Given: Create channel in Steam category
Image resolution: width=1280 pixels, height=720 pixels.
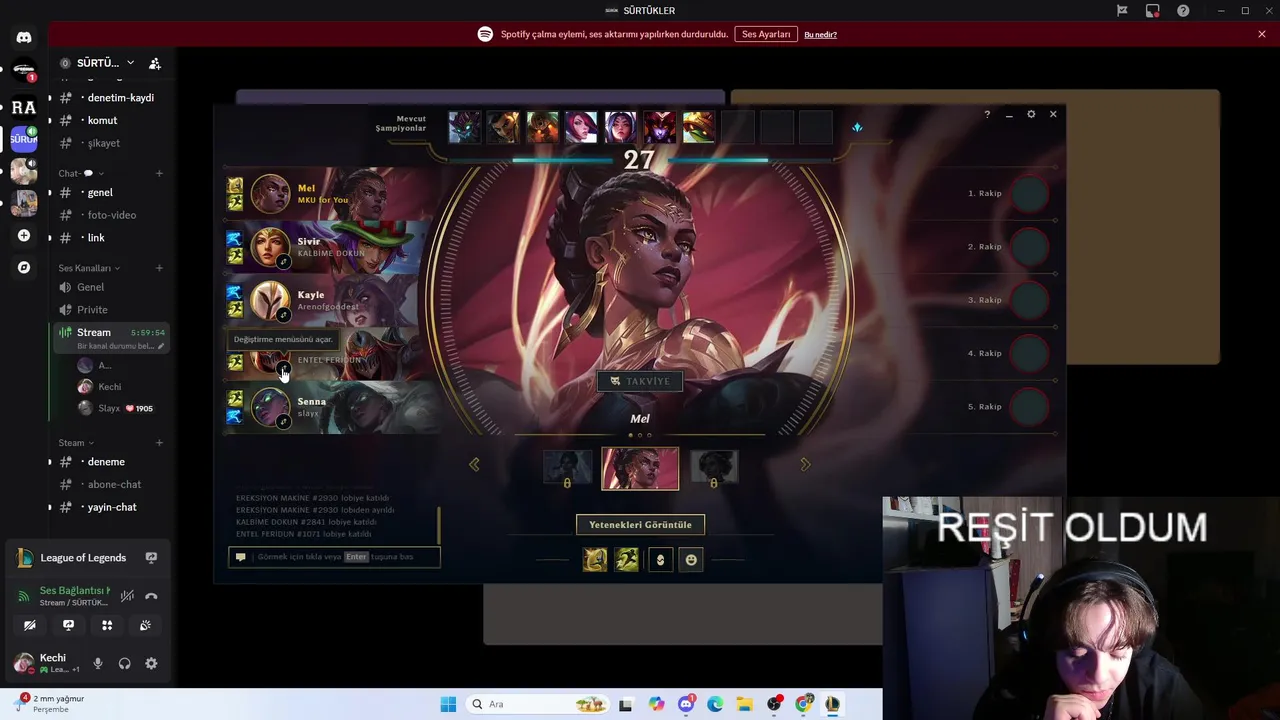Looking at the screenshot, I should pyautogui.click(x=159, y=443).
